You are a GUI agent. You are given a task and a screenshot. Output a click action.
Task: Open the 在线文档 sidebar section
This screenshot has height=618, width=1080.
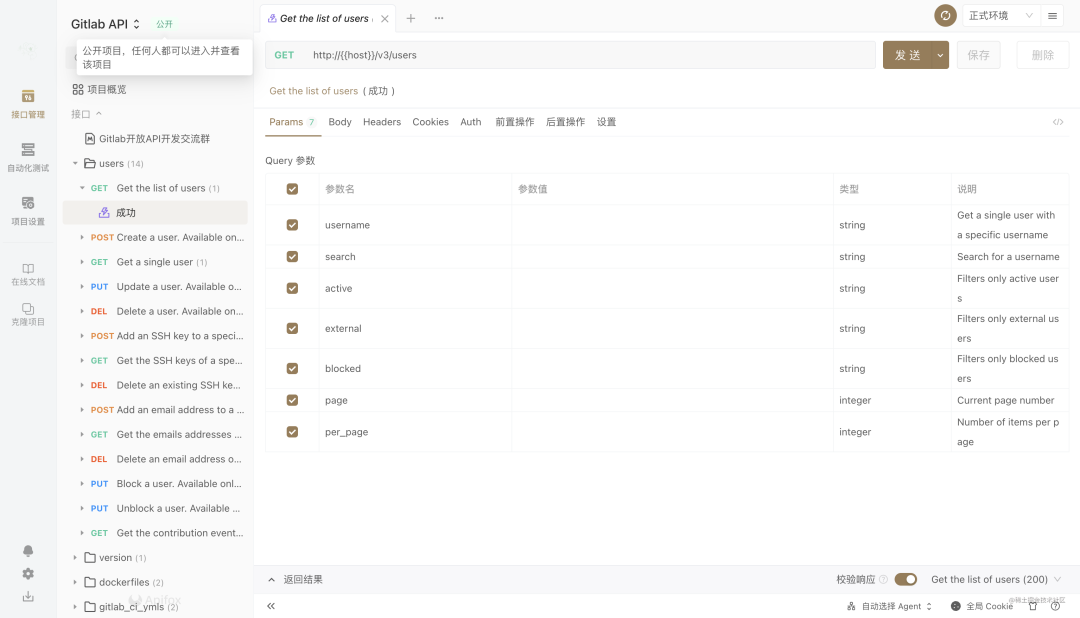click(28, 274)
